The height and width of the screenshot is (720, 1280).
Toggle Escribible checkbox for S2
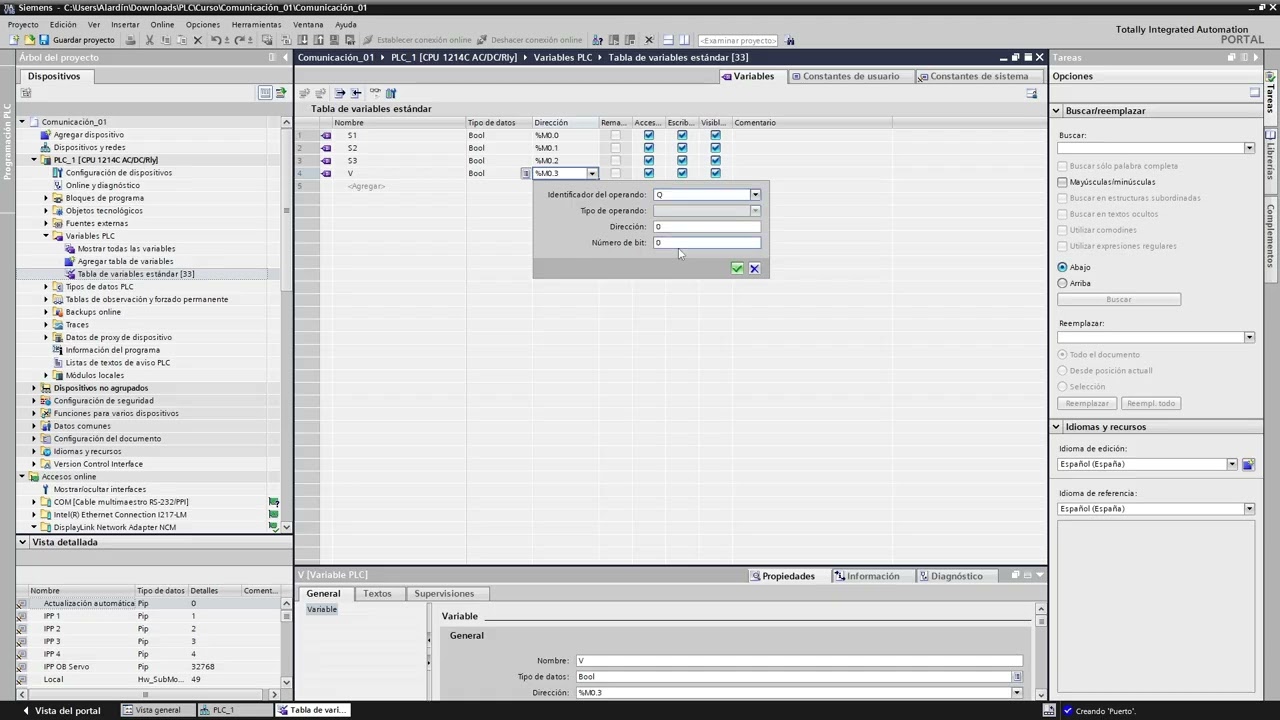coord(682,148)
